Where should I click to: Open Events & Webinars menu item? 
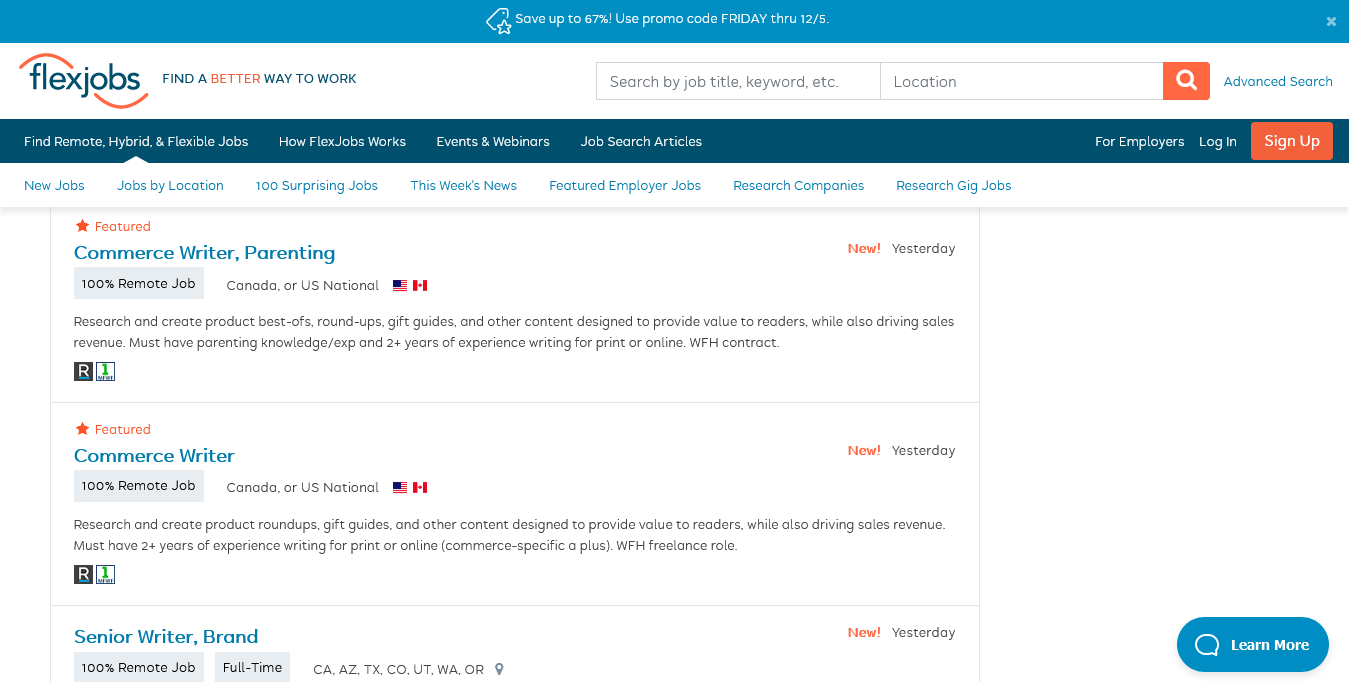(493, 141)
